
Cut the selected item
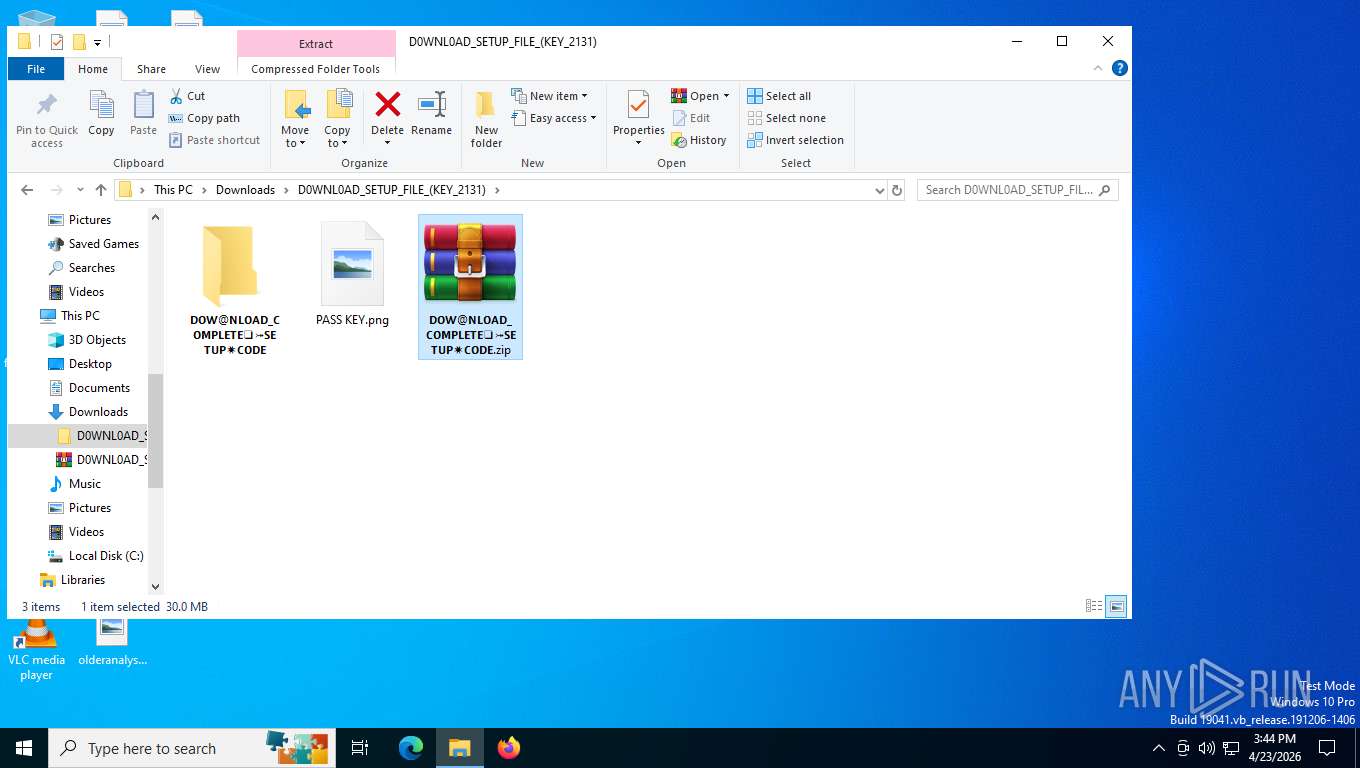(187, 96)
